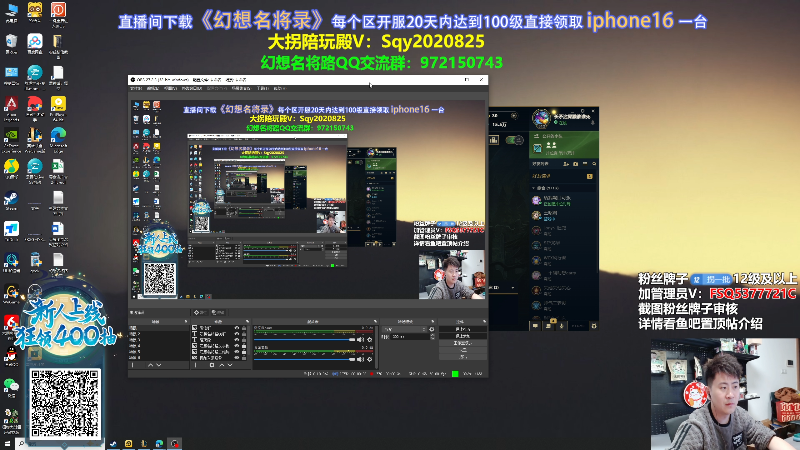The width and height of the screenshot is (800, 450).
Task: Toggle eye of fifth source row
Action: tap(237, 352)
